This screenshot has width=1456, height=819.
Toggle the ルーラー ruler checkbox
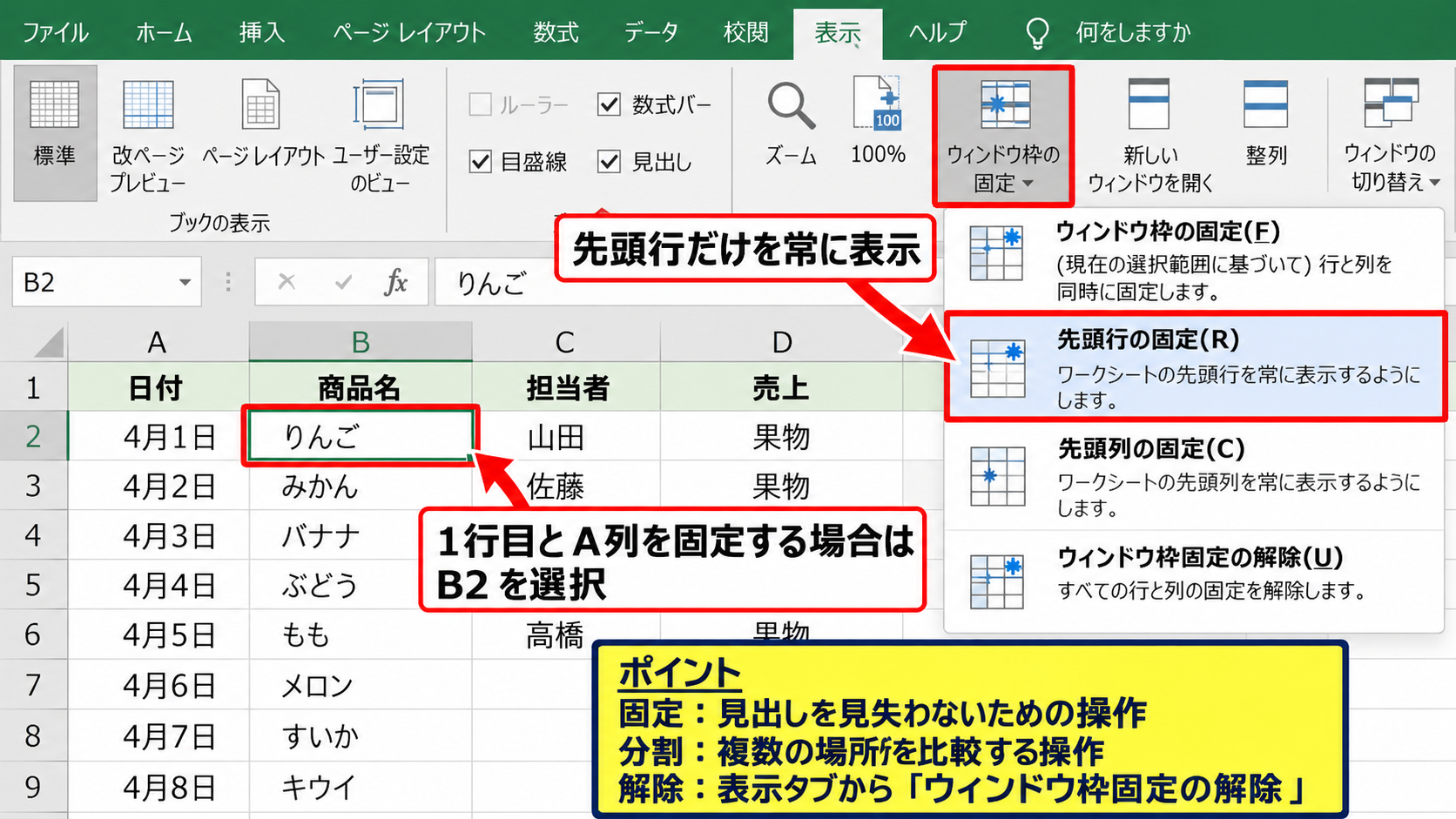point(481,104)
